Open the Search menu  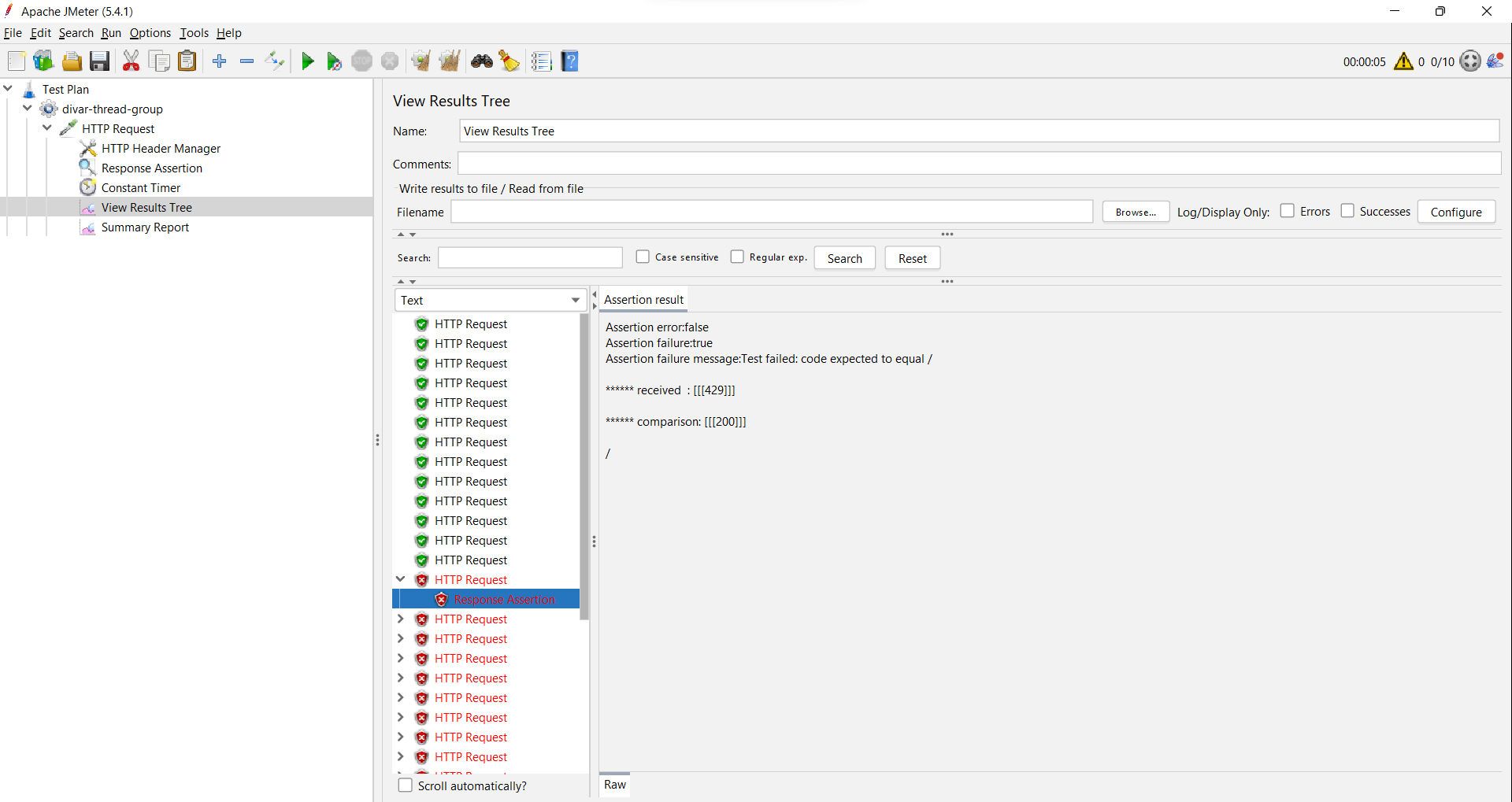pyautogui.click(x=76, y=33)
